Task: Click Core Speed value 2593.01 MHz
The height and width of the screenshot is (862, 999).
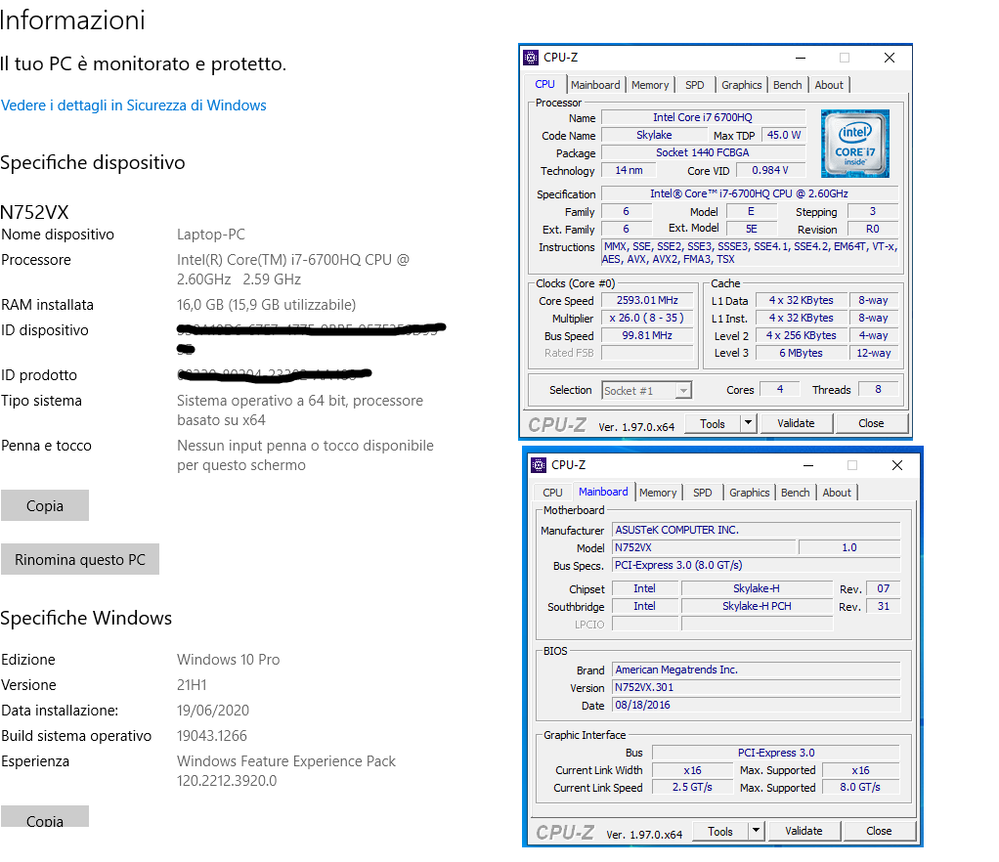Action: tap(647, 300)
